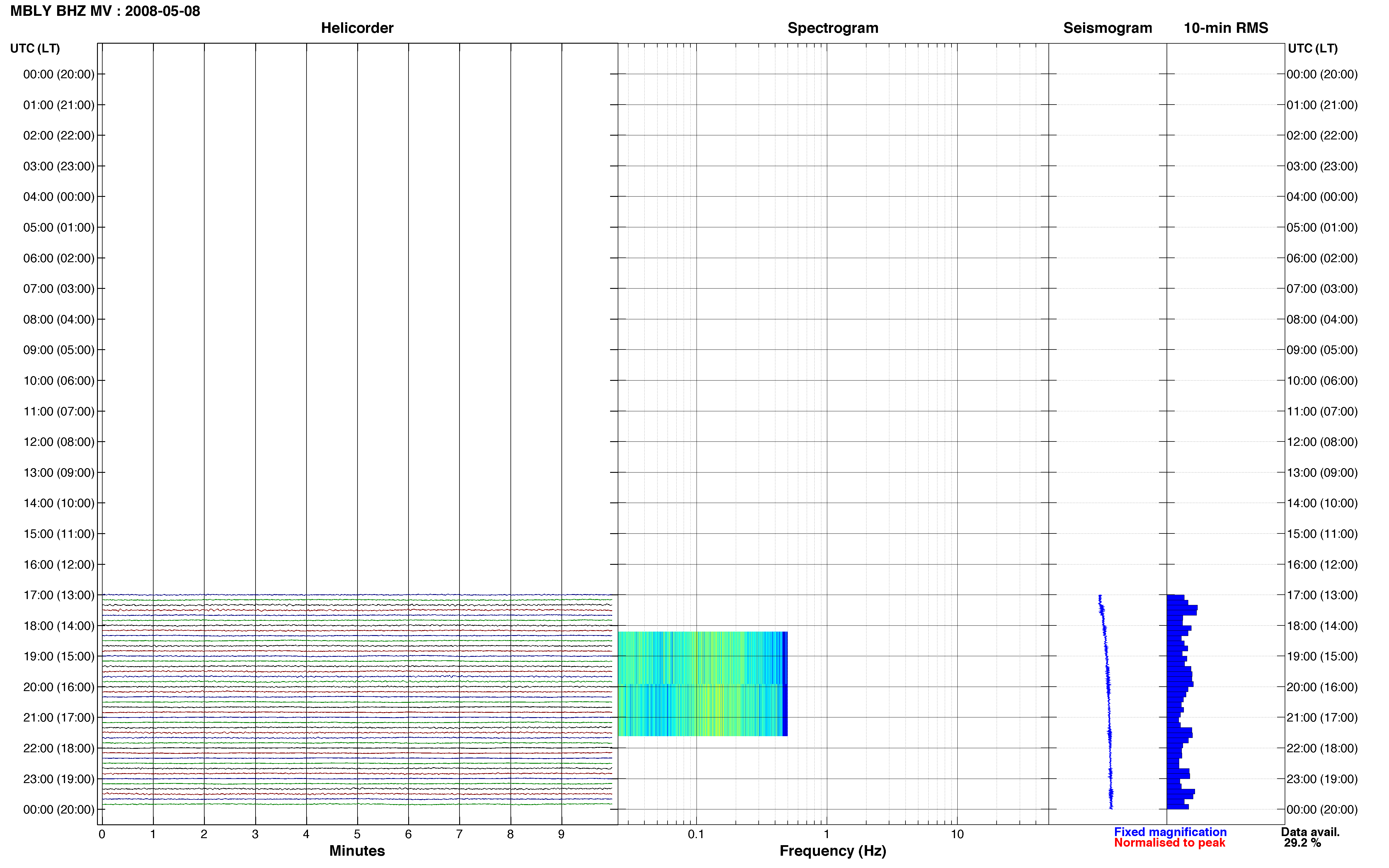Click left axis label 08:00 (04:00)
The image size is (1389, 868).
coord(59,319)
